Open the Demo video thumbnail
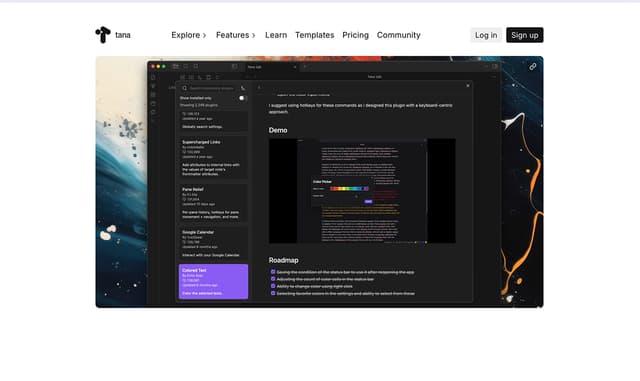 tap(362, 191)
